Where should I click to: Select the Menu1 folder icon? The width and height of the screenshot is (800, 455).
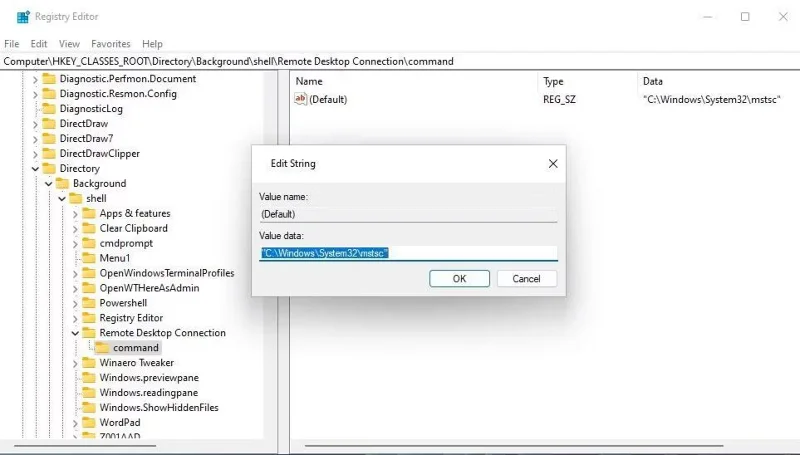click(x=89, y=258)
